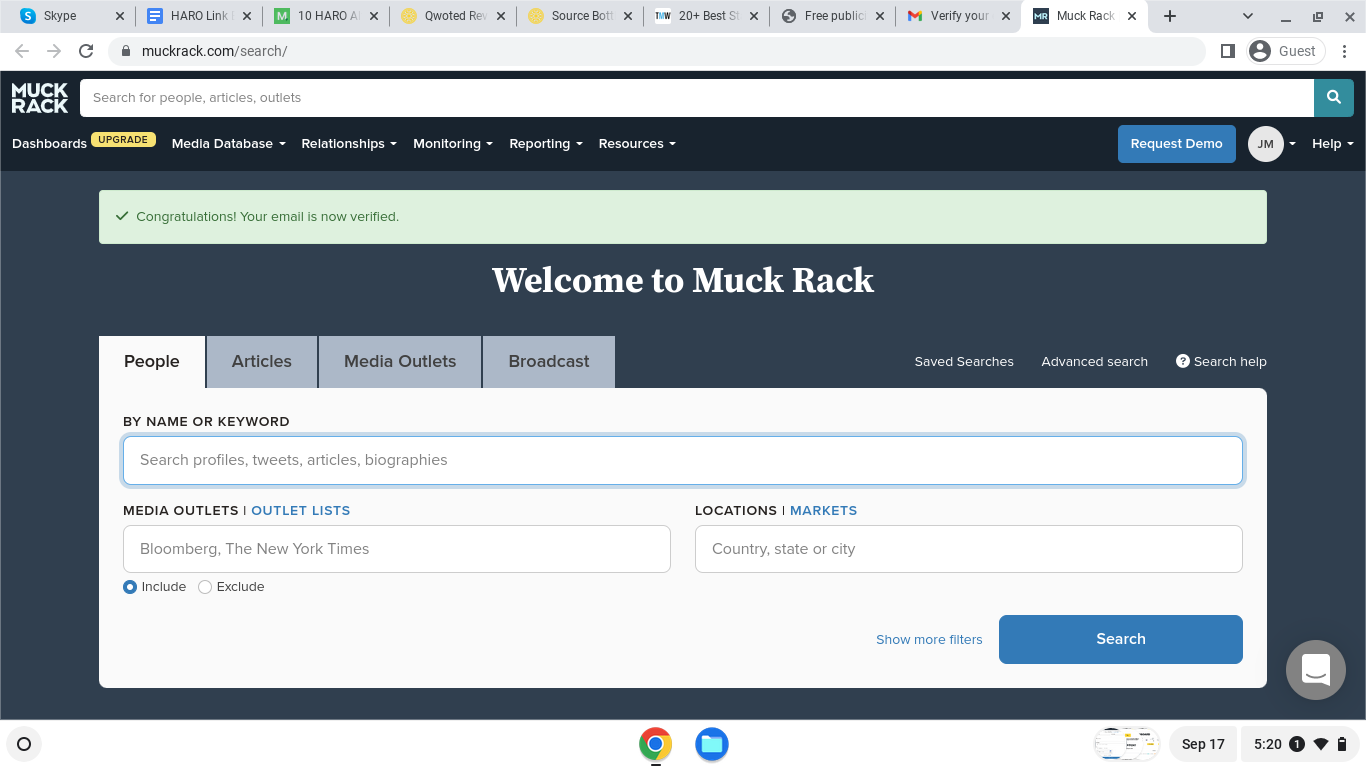
Task: Click the teal magnifier search icon
Action: pyautogui.click(x=1333, y=97)
